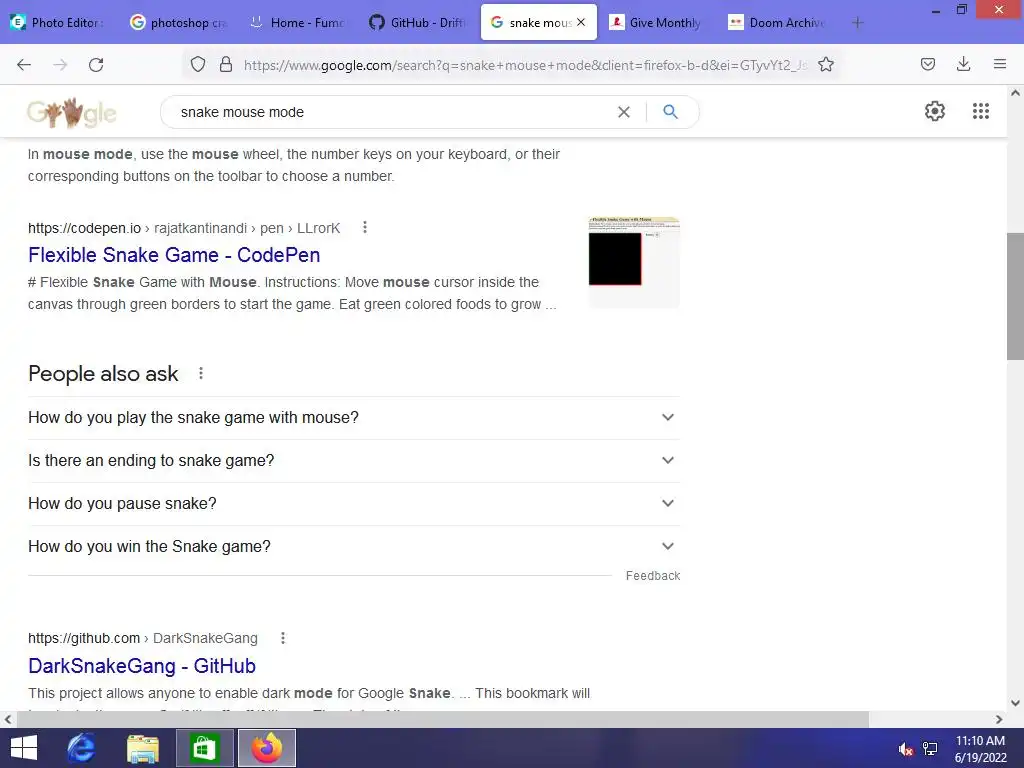The width and height of the screenshot is (1024, 768).
Task: Open the Pocket save icon
Action: 927,64
